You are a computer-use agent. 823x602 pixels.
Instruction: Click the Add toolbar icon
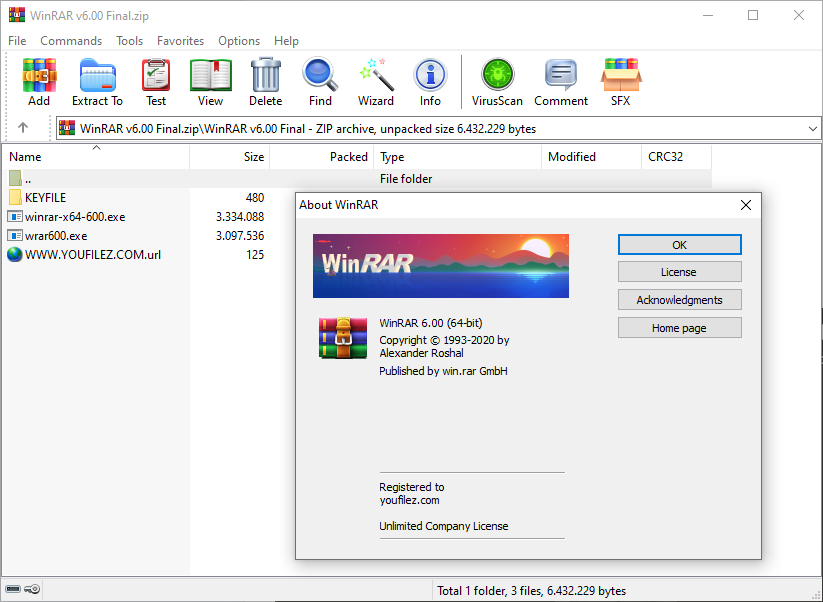[x=39, y=81]
